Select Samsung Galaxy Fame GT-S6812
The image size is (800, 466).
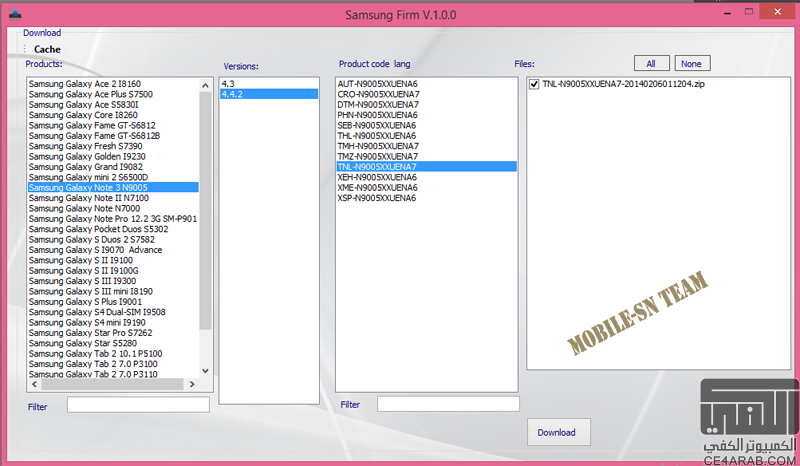click(x=113, y=125)
